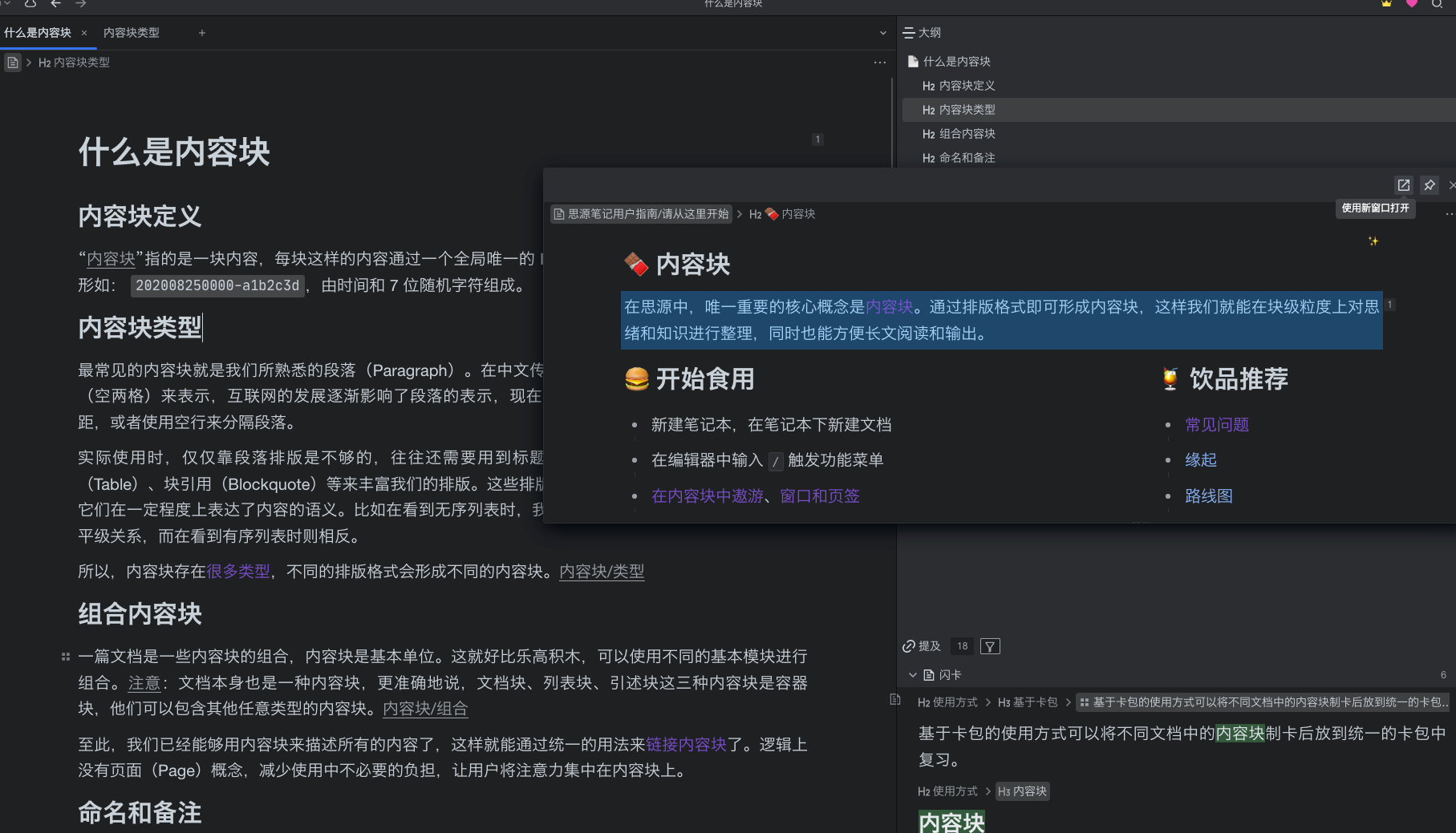
Task: Open the editor's three-dot more menu
Action: 880,63
